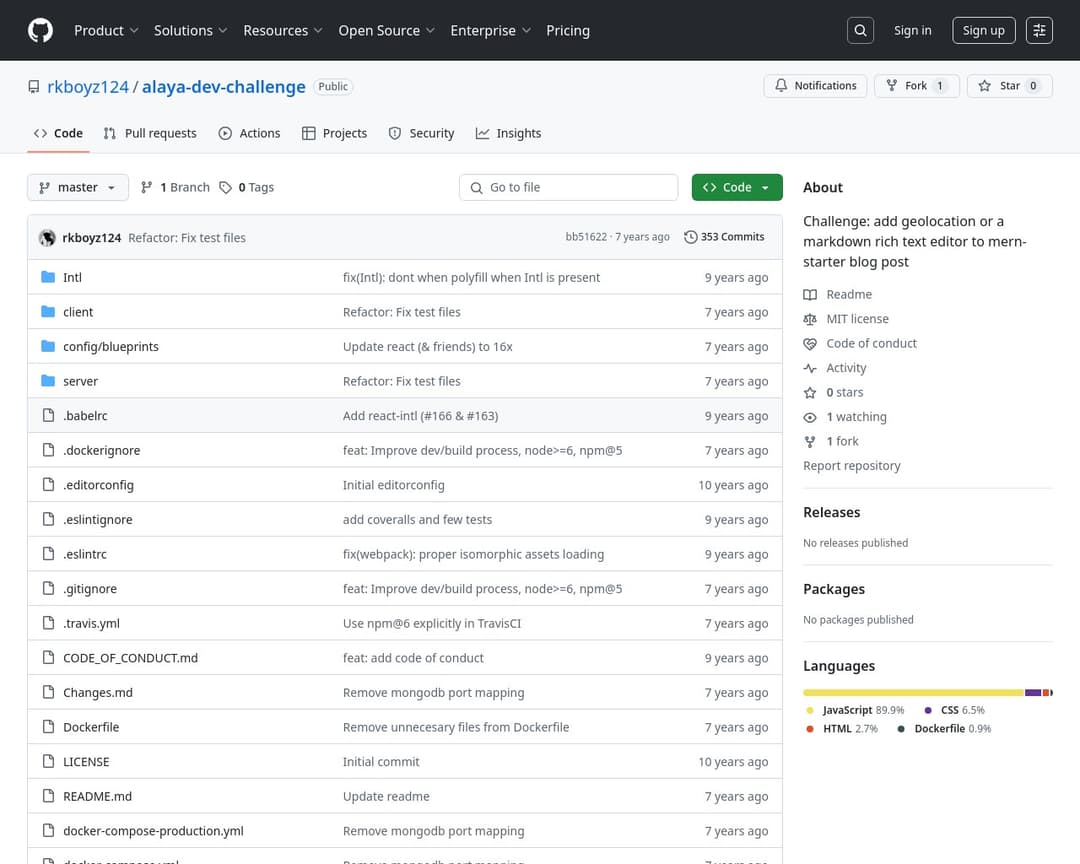Open the header appearance settings icon button
This screenshot has width=1080, height=864.
pyautogui.click(x=1039, y=30)
